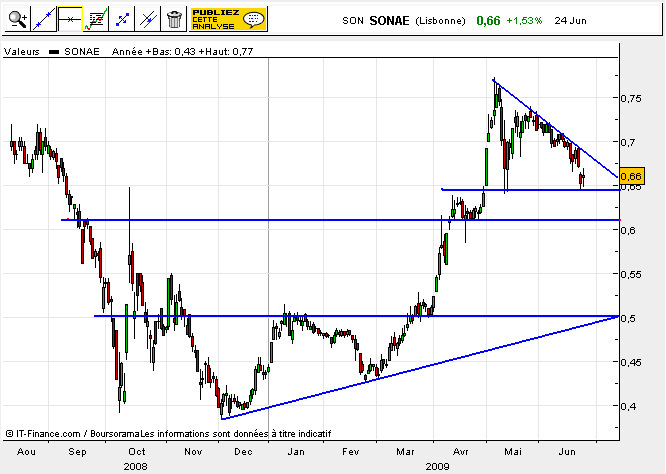Click the SON ticker symbol
The image size is (666, 474).
(353, 21)
